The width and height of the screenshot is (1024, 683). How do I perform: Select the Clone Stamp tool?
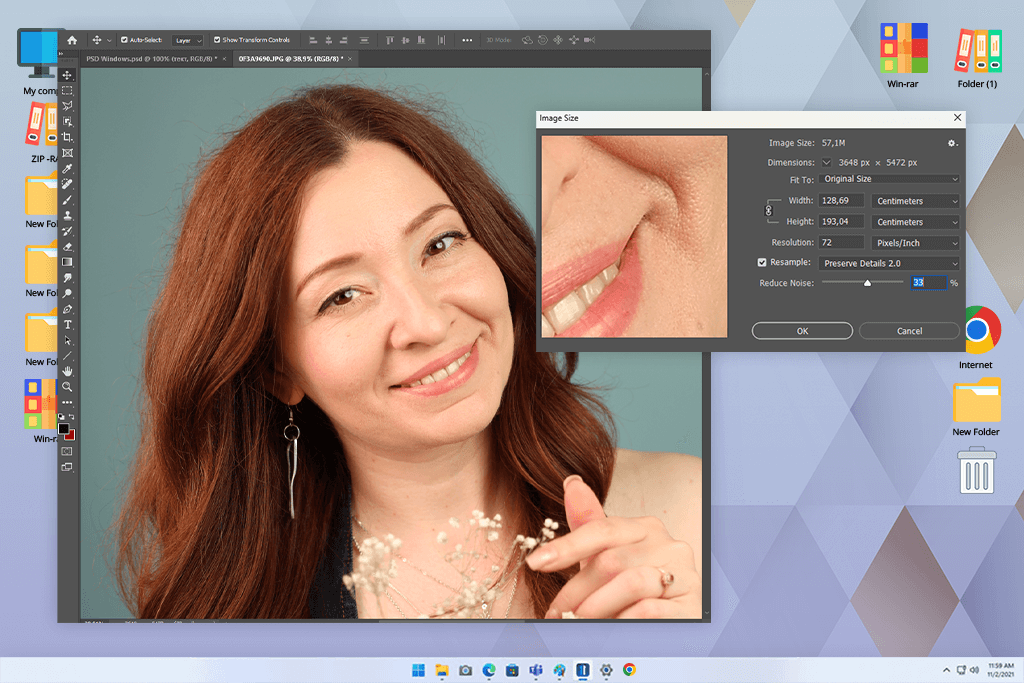click(x=67, y=215)
